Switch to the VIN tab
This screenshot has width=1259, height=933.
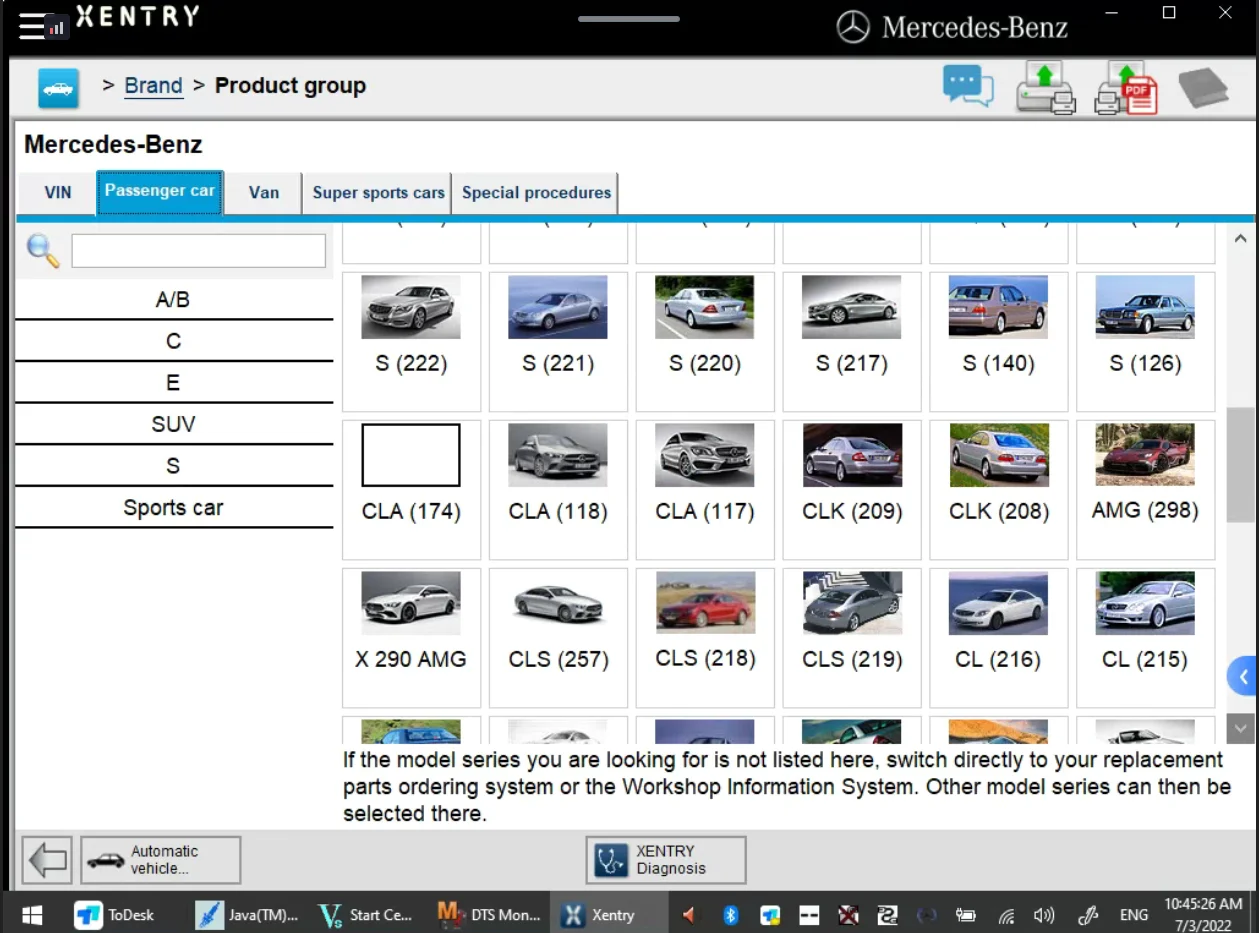click(58, 193)
